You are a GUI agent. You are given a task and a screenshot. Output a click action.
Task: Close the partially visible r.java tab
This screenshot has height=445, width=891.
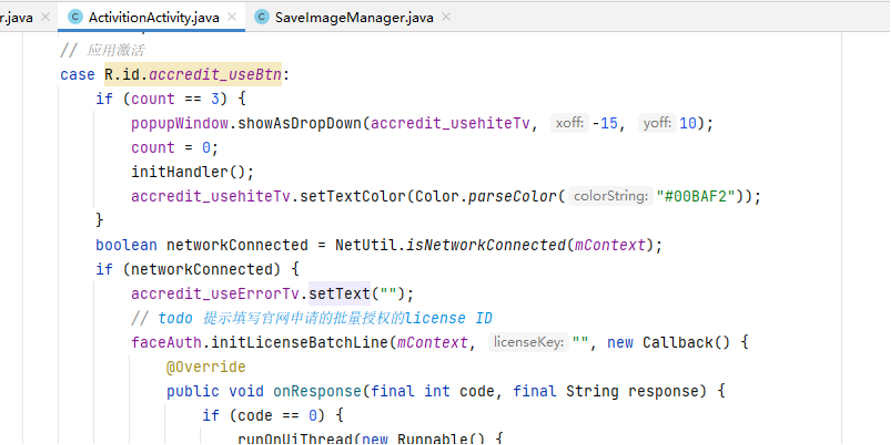[47, 17]
